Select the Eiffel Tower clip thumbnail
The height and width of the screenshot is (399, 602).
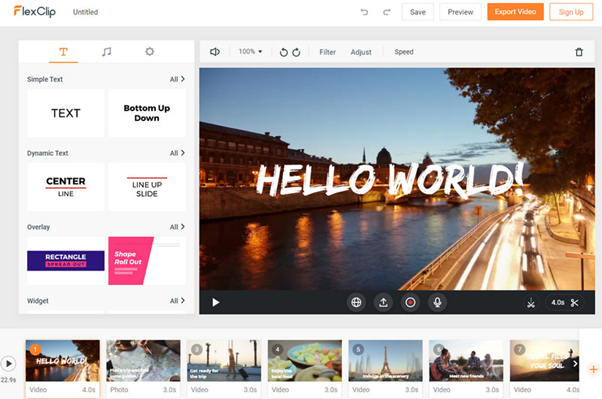[385, 361]
